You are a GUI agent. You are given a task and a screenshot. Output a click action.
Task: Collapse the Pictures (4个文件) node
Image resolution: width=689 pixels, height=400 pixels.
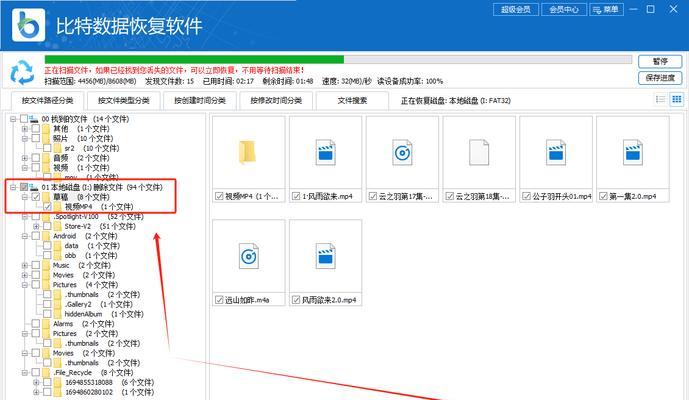(25, 285)
